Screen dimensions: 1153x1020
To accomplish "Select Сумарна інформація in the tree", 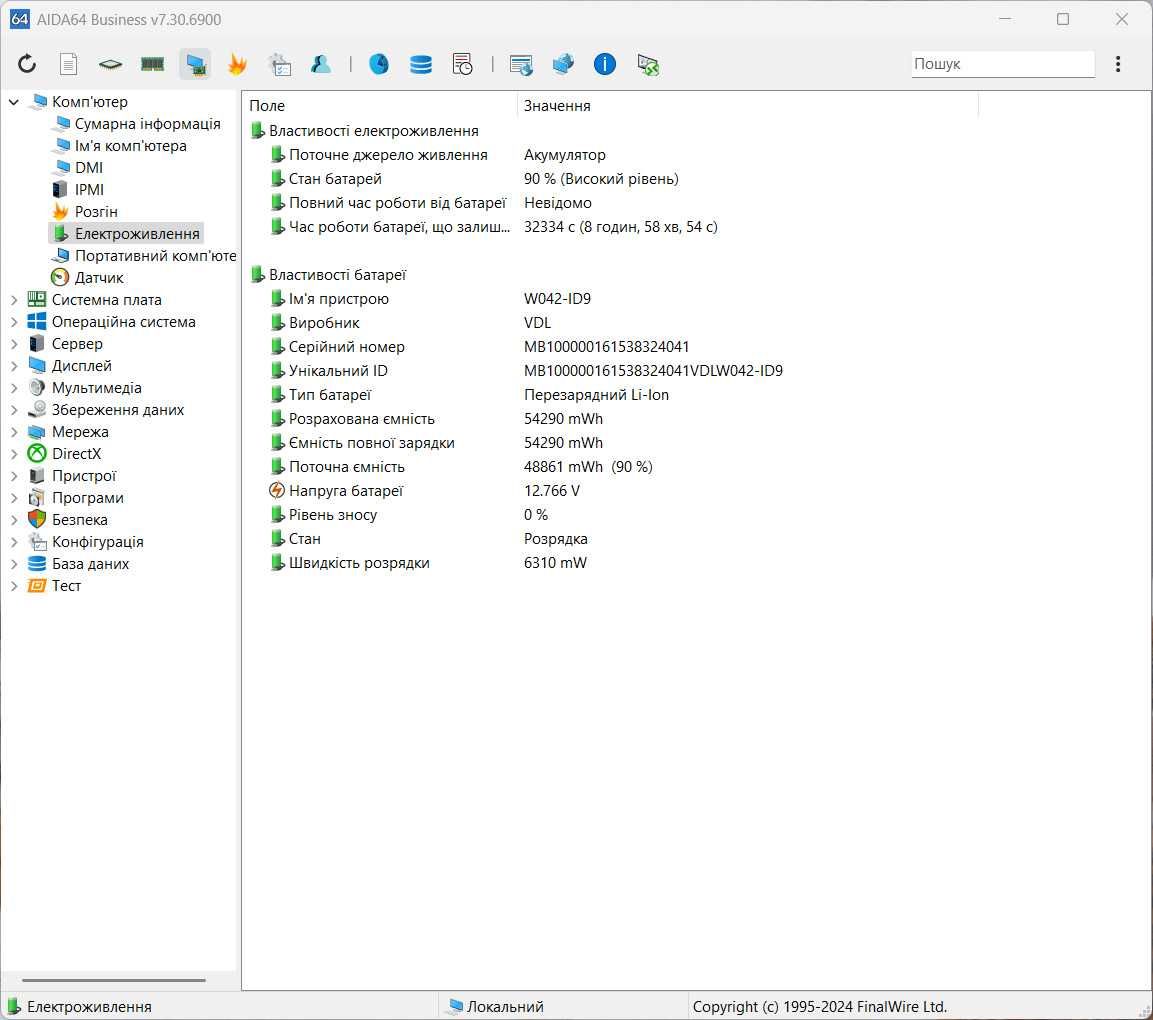I will coord(147,124).
